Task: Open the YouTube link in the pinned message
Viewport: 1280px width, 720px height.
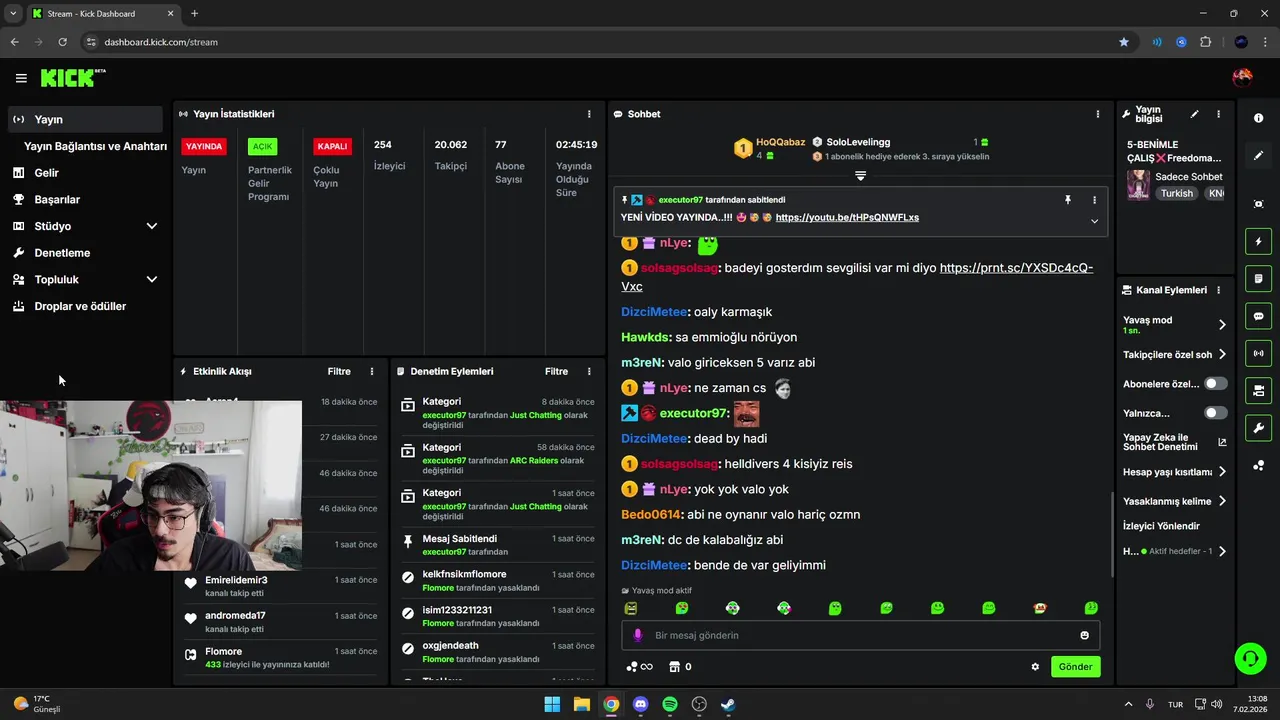Action: click(x=847, y=217)
